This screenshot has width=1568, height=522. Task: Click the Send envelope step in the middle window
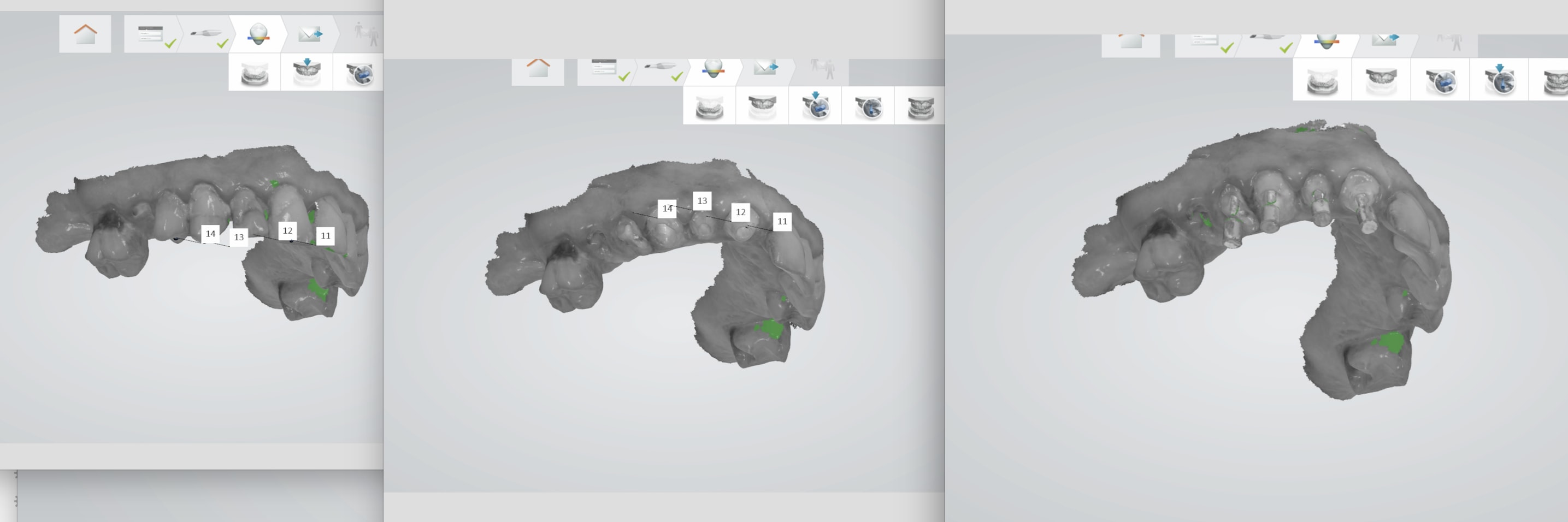click(765, 68)
